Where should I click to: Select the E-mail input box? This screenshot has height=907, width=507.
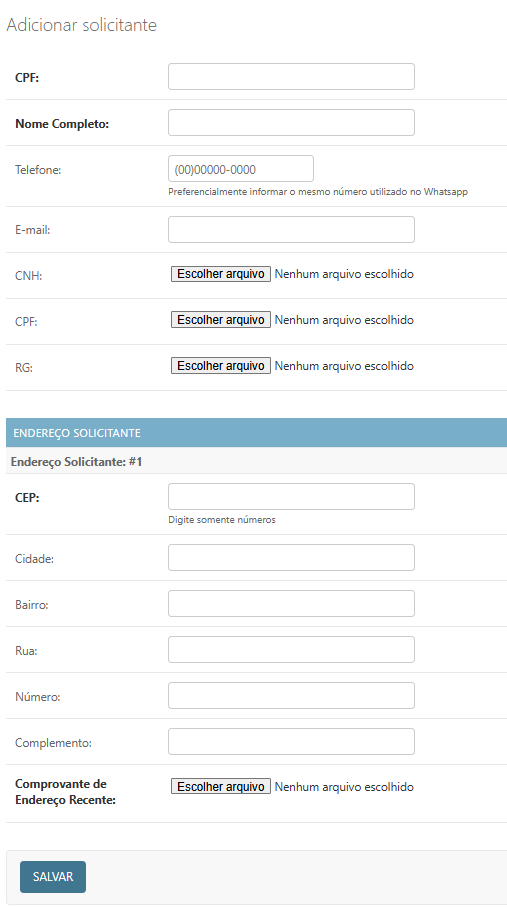click(x=291, y=230)
